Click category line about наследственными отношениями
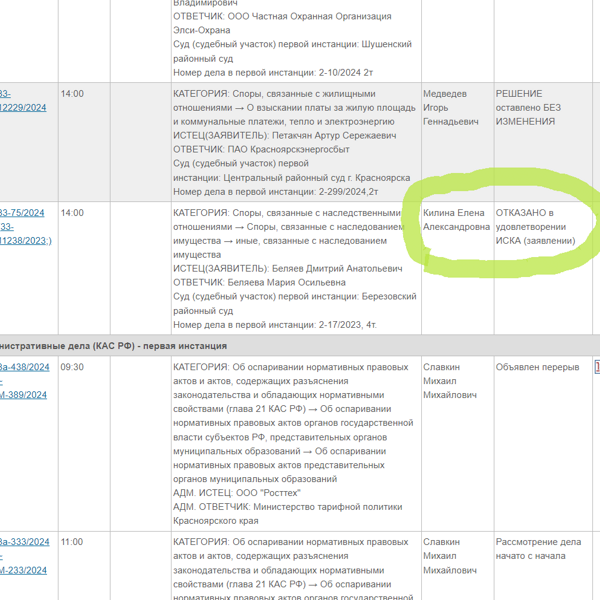Viewport: 600px width, 600px height. point(287,213)
